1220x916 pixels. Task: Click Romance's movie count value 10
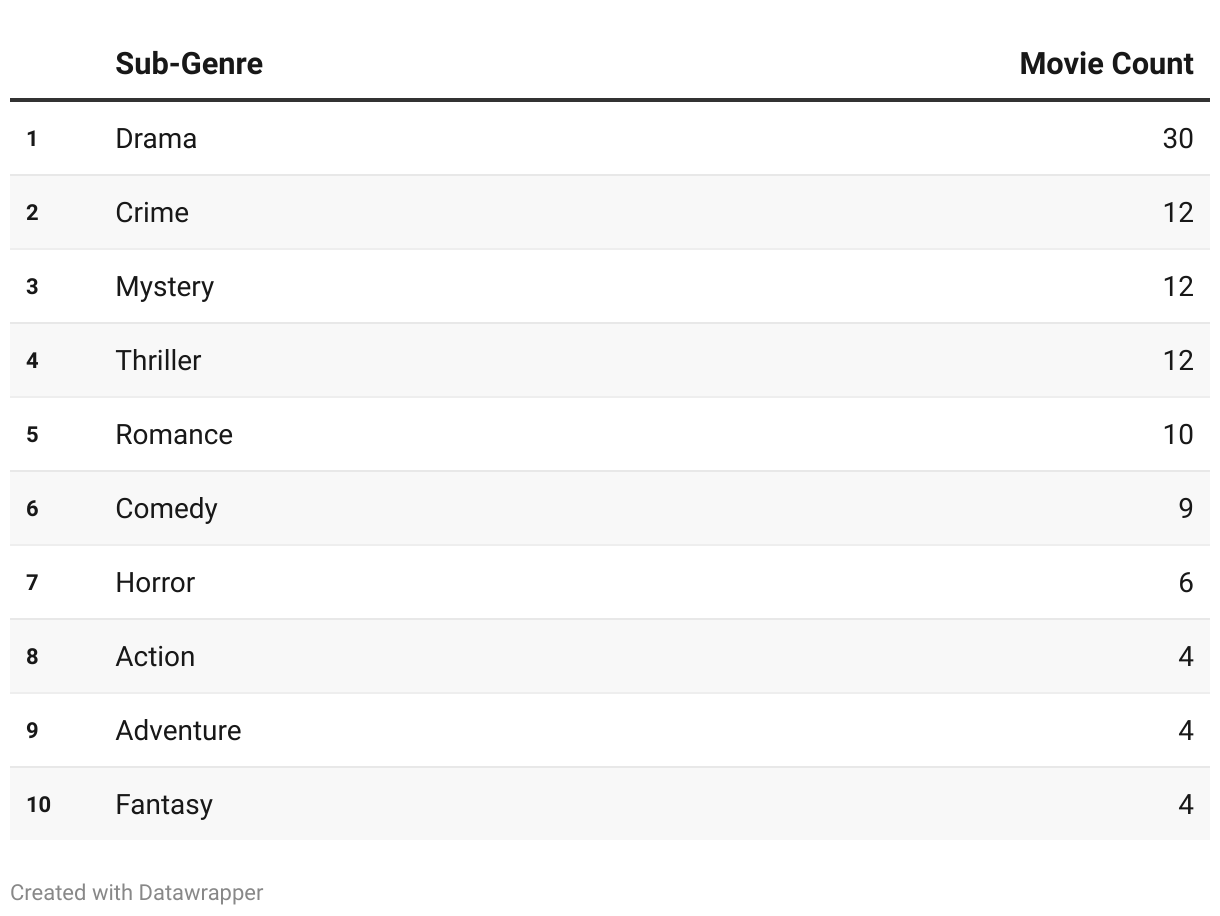click(1177, 434)
